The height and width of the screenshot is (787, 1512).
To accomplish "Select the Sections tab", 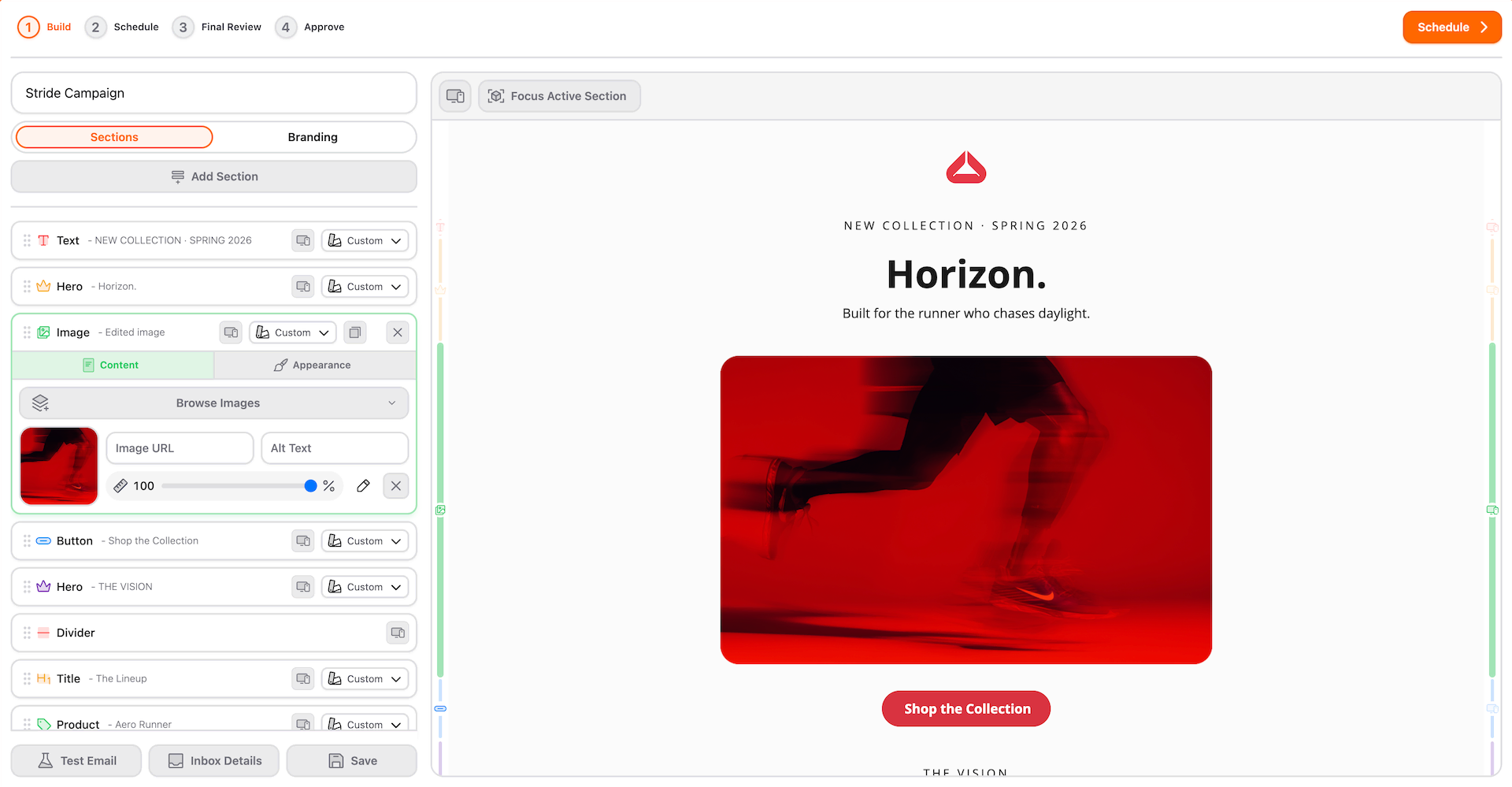I will click(114, 137).
